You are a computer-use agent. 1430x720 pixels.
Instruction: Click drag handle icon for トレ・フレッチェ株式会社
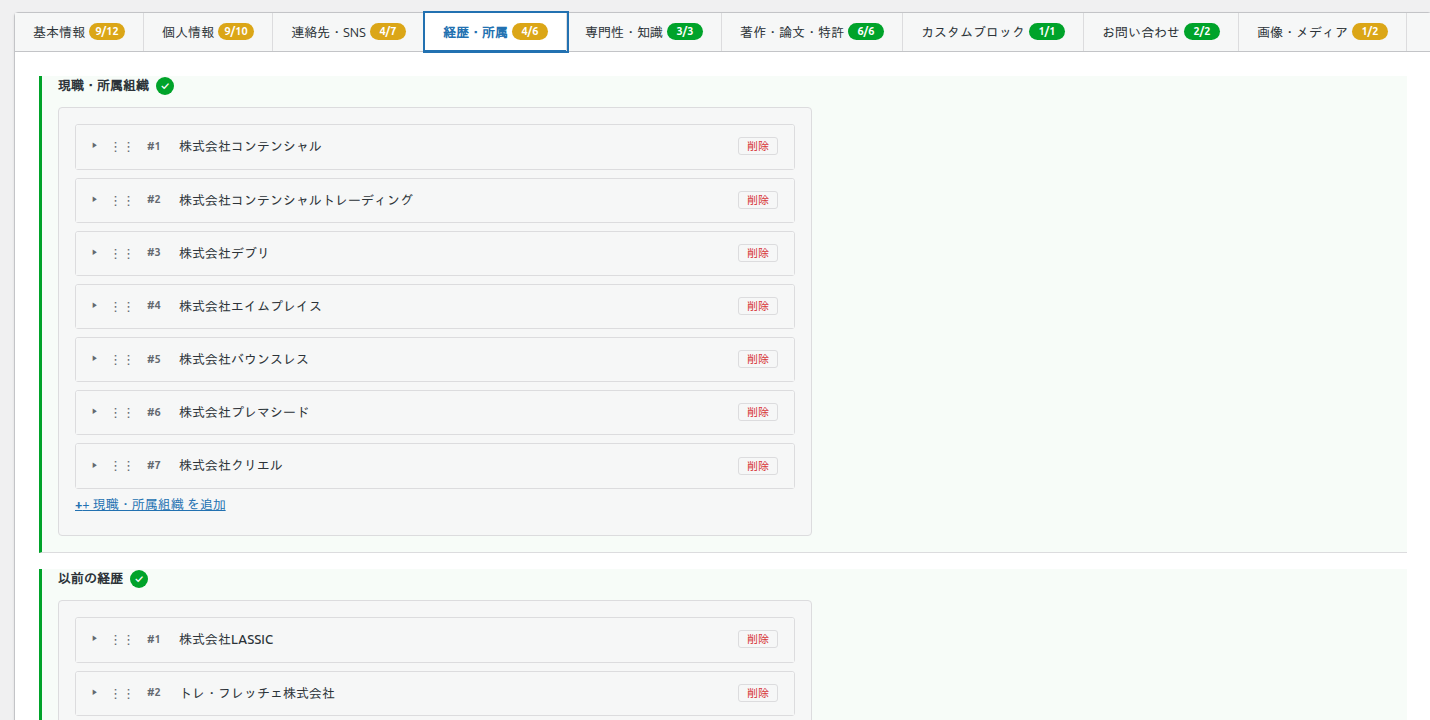click(122, 693)
